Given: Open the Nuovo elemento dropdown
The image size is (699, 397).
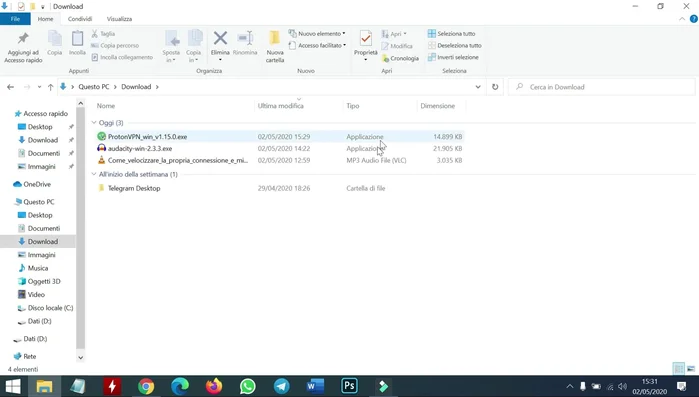Looking at the screenshot, I should pyautogui.click(x=317, y=33).
